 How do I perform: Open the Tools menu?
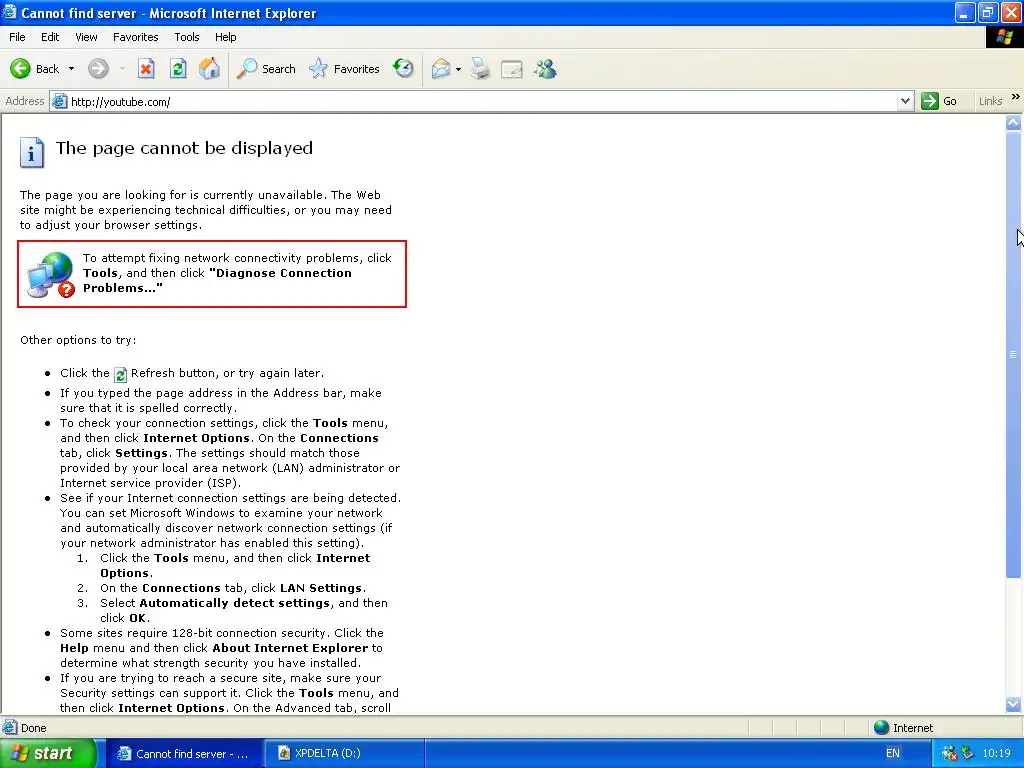tap(186, 37)
